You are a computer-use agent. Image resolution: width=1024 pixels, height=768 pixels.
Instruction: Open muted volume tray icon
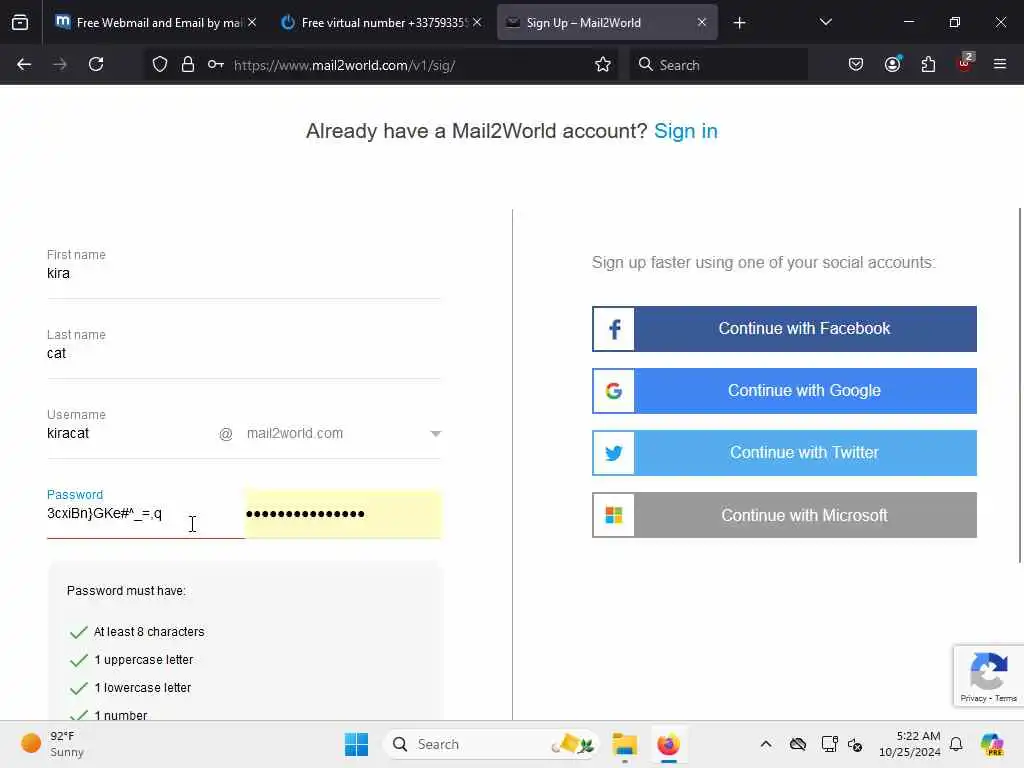click(x=855, y=744)
